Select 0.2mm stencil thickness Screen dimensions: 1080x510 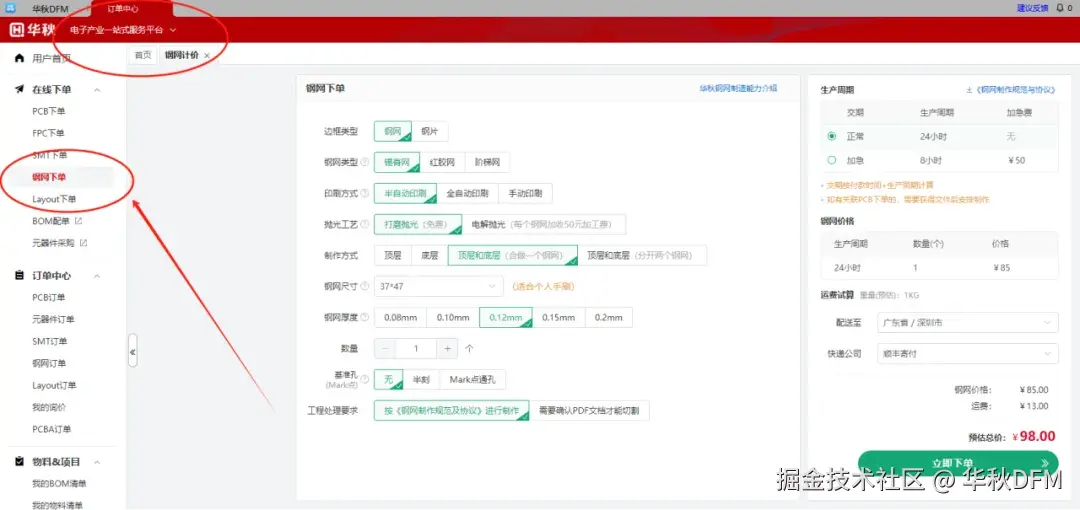609,318
